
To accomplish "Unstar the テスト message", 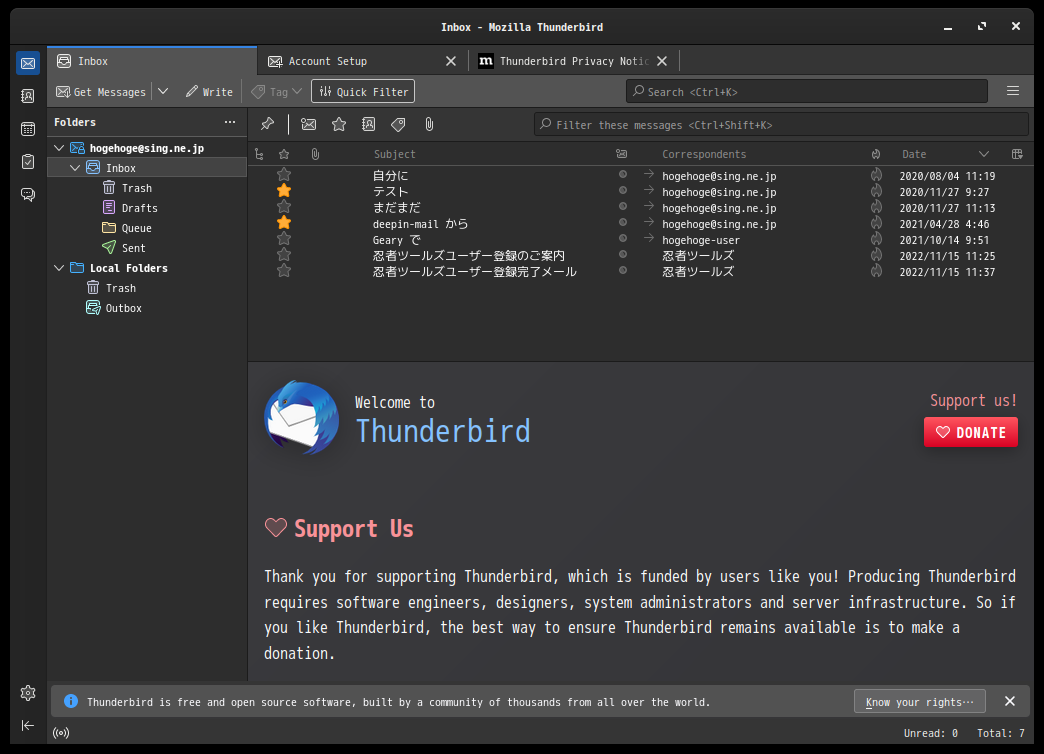I will (x=284, y=191).
